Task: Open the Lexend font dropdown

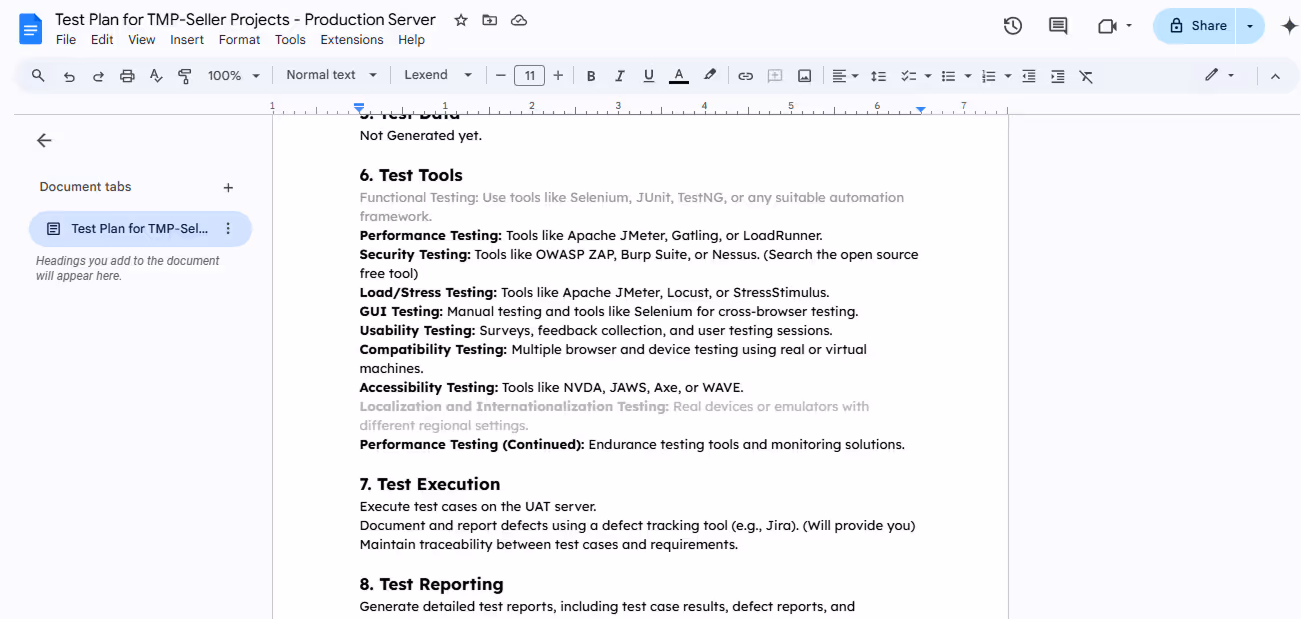Action: pyautogui.click(x=438, y=75)
